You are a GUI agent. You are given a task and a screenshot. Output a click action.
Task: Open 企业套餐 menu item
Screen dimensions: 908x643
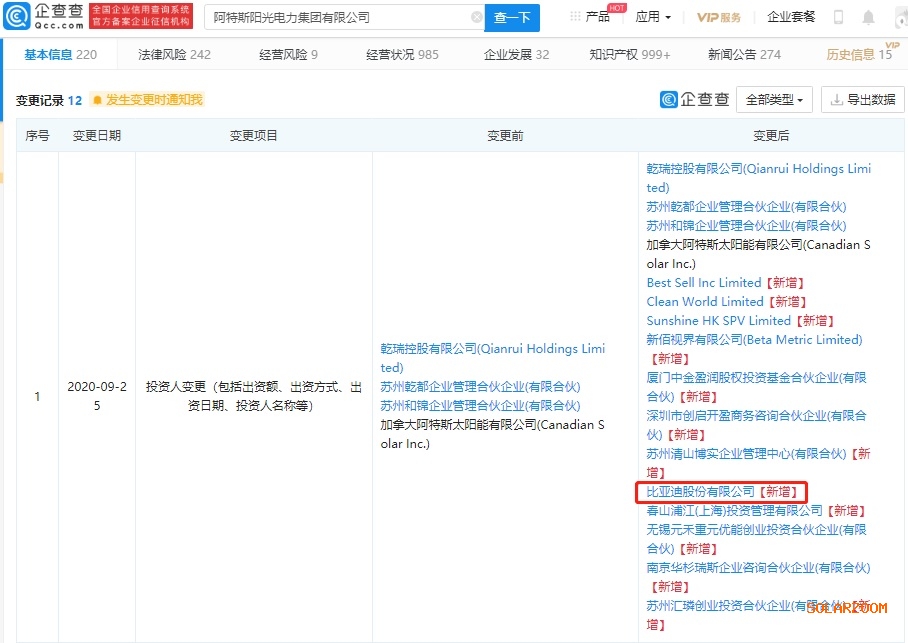tap(790, 17)
